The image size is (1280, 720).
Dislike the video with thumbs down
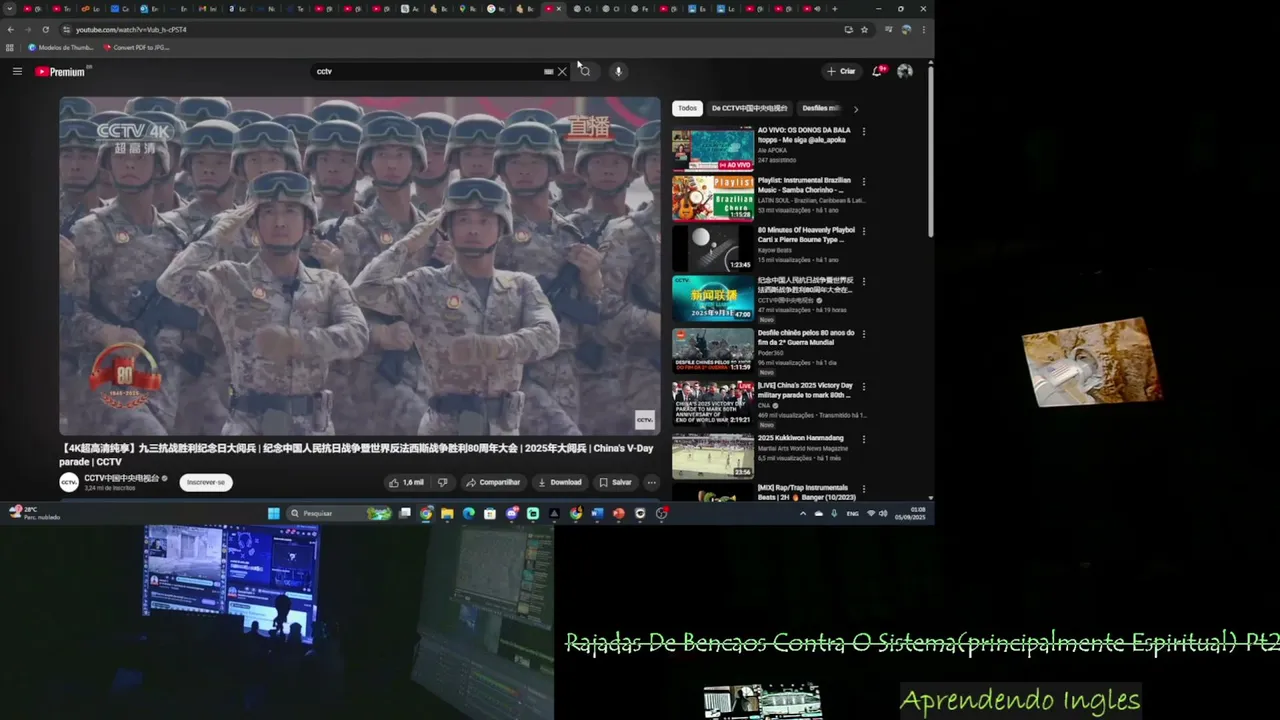(442, 482)
